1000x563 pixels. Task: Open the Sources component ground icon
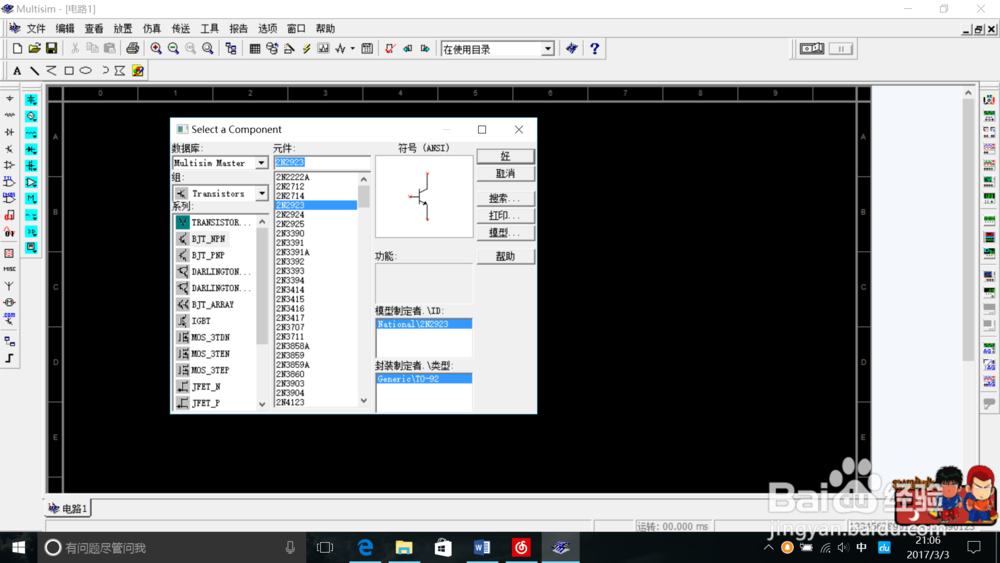click(x=10, y=99)
